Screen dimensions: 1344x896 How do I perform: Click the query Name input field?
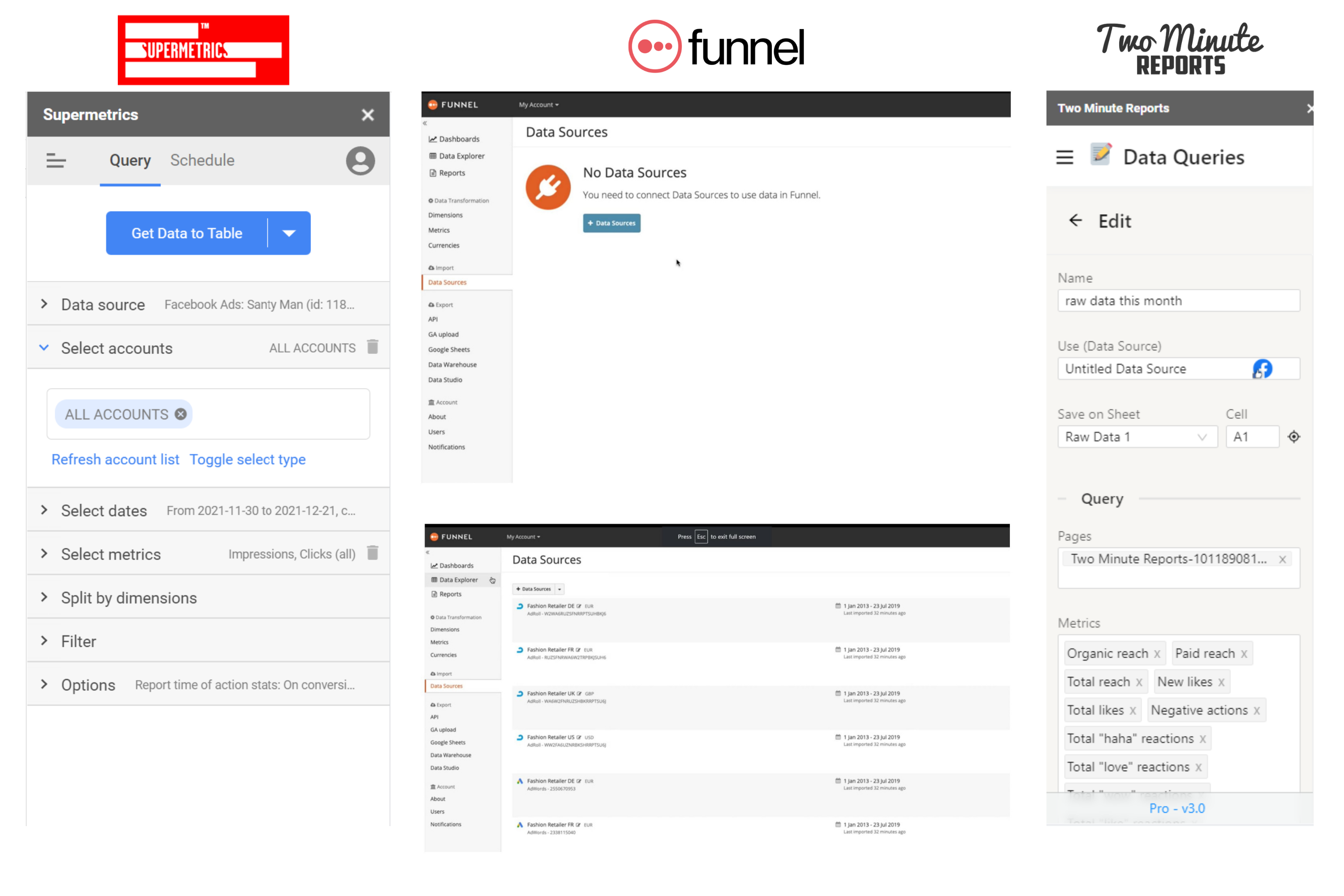pyautogui.click(x=1179, y=301)
